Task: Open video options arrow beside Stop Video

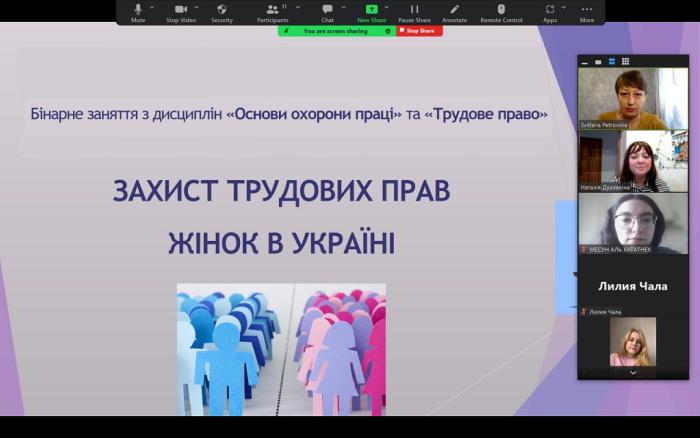Action: click(x=197, y=8)
